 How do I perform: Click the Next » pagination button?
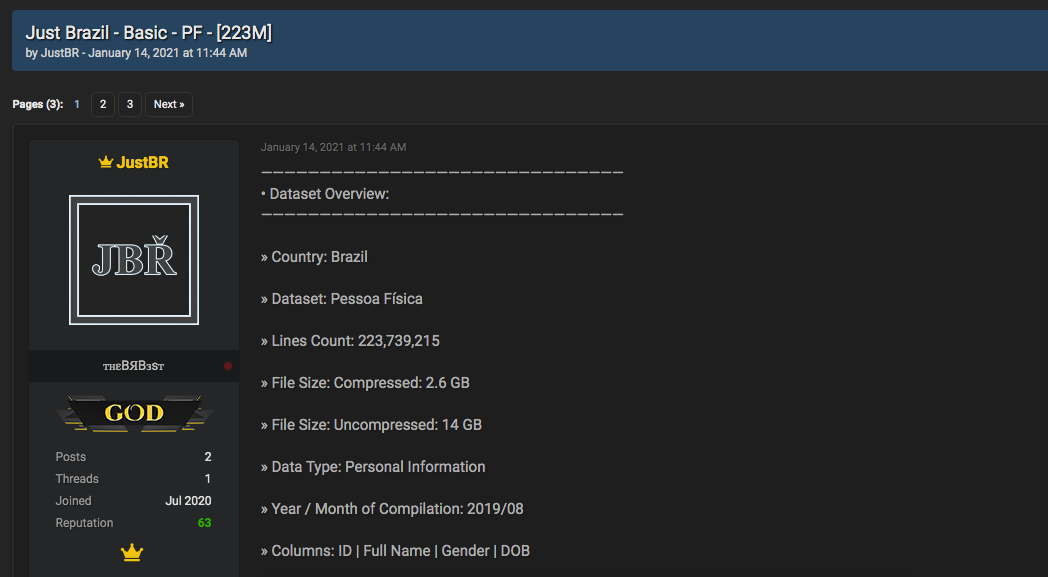pos(168,104)
